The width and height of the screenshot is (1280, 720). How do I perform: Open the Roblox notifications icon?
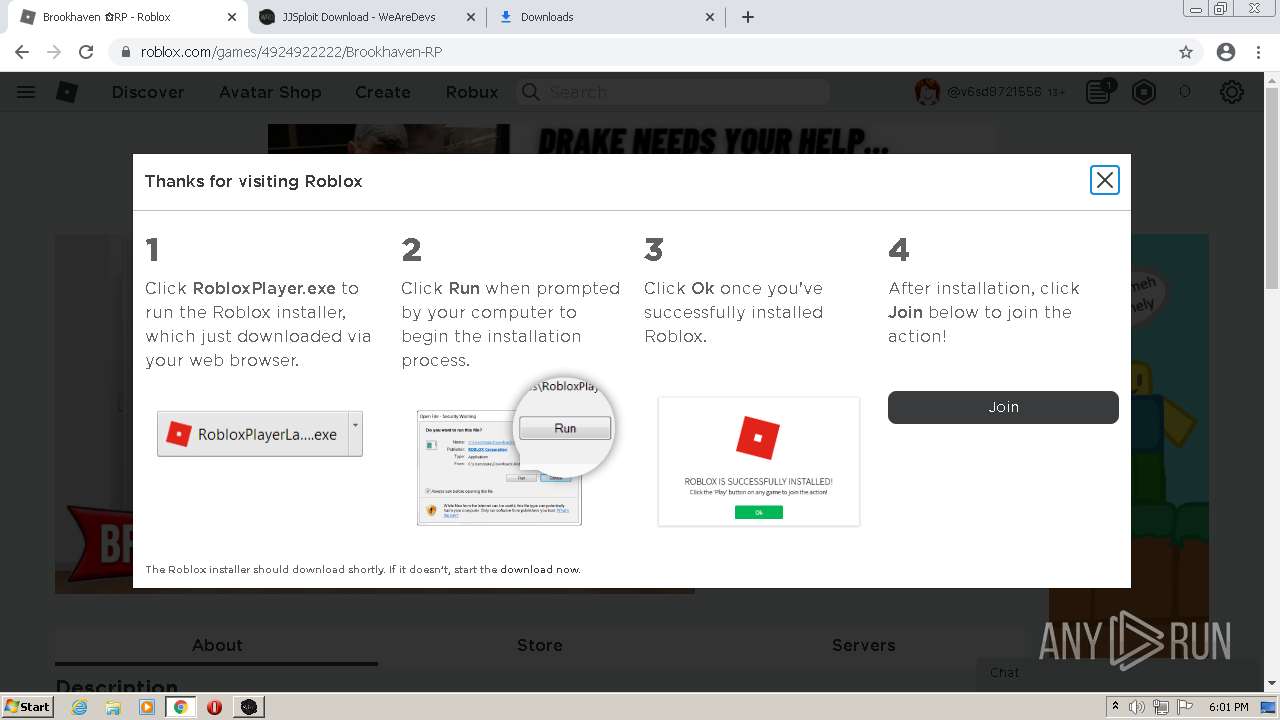(x=1099, y=92)
